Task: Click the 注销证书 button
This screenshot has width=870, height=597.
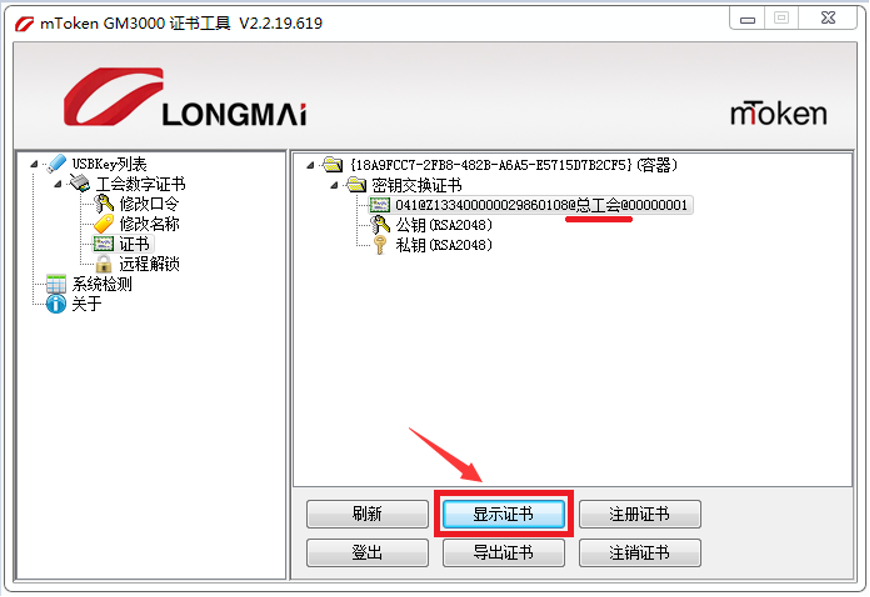Action: pos(640,553)
